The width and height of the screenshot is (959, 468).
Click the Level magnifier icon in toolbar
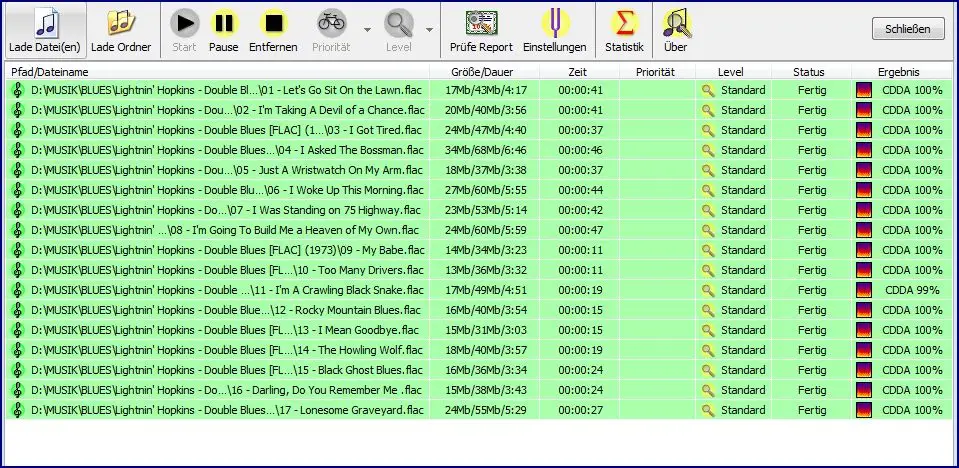pos(399,23)
